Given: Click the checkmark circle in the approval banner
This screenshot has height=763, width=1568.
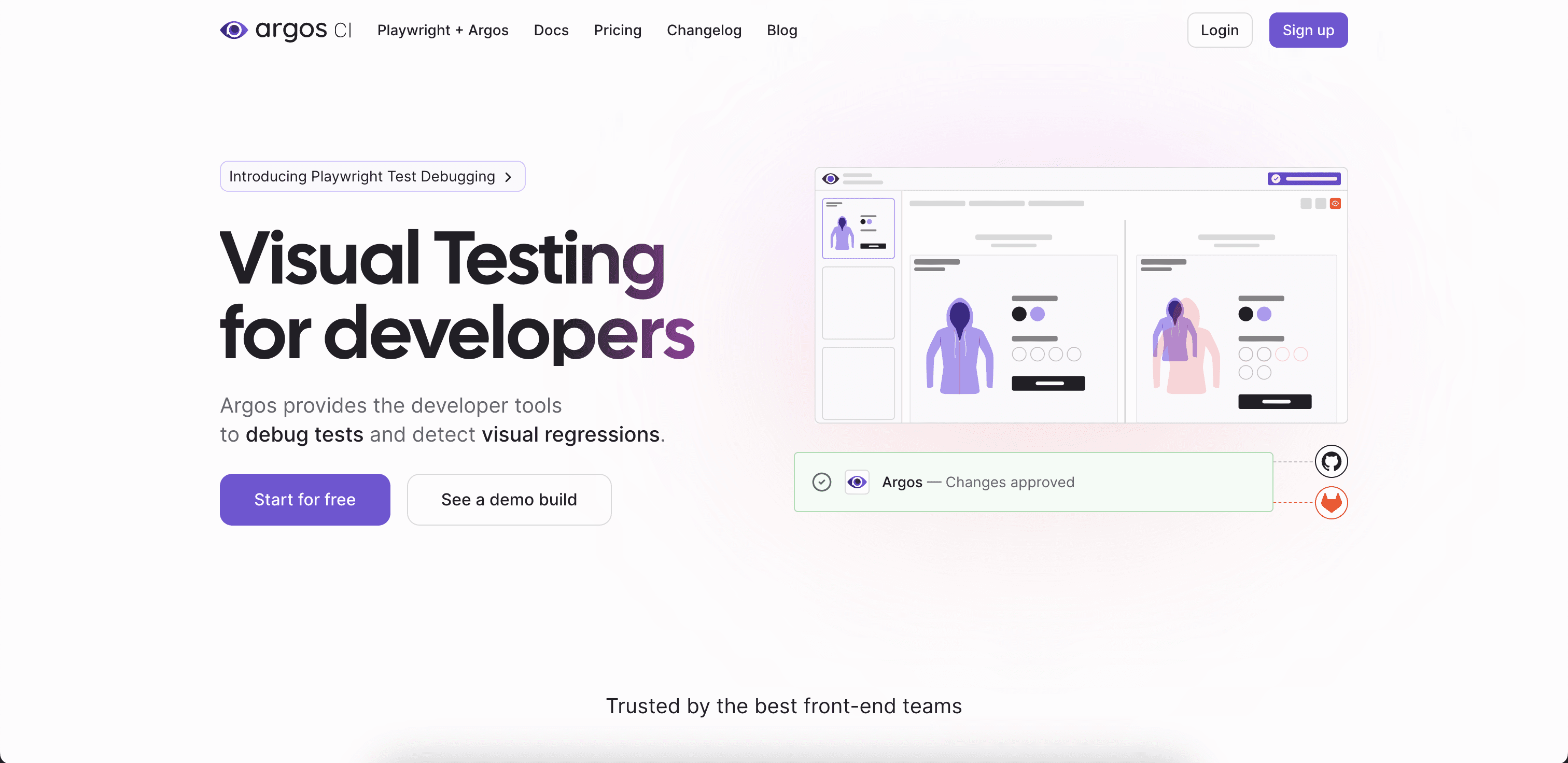Looking at the screenshot, I should (x=821, y=482).
